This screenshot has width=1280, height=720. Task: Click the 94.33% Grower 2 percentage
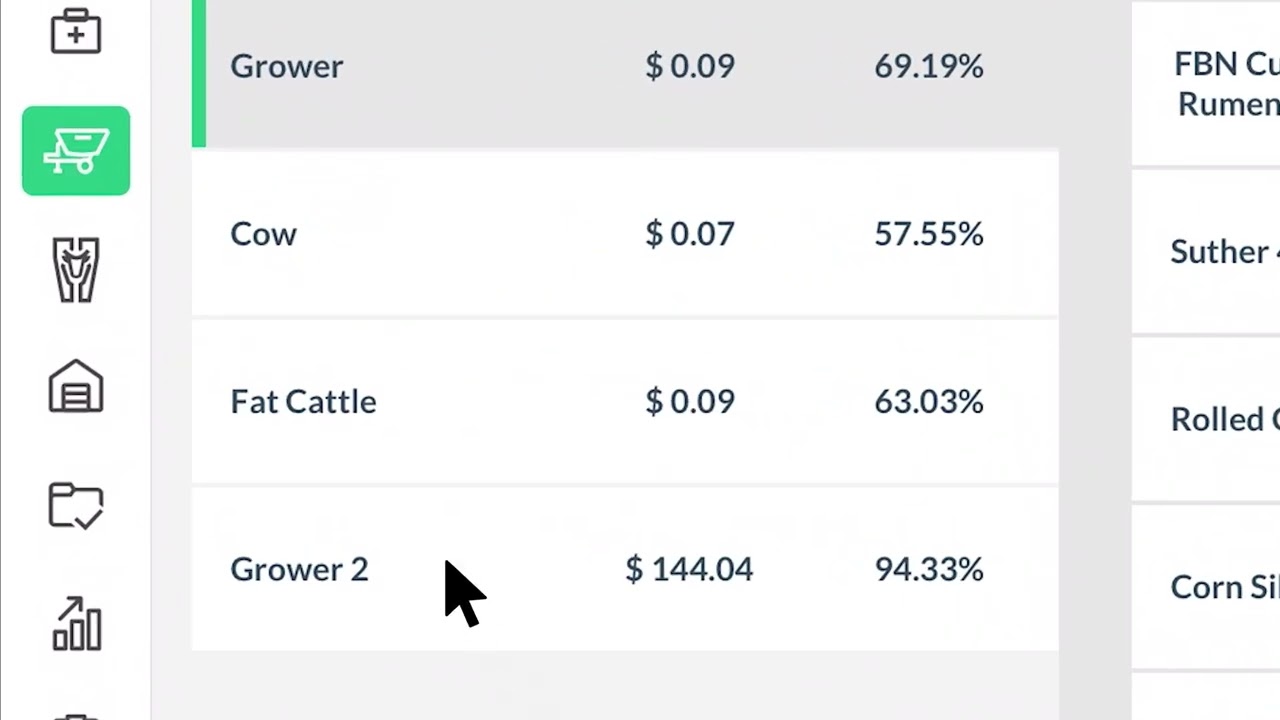click(928, 570)
